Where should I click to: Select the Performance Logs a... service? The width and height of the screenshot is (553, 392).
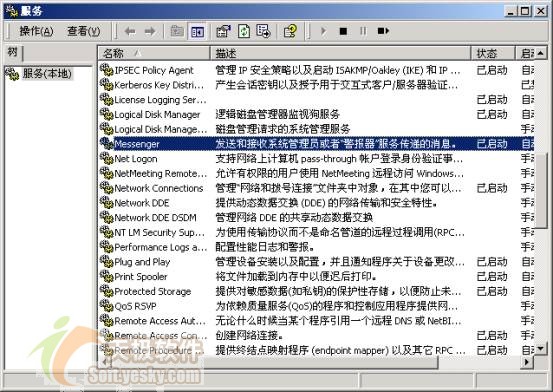point(161,248)
